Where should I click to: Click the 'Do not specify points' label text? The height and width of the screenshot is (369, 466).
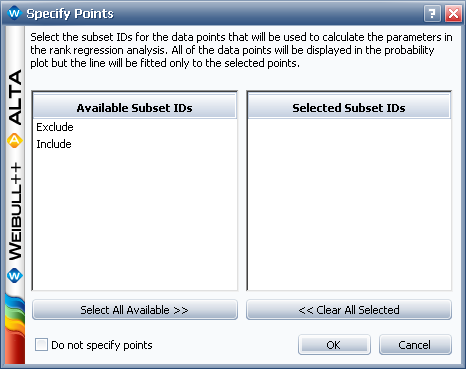point(102,345)
